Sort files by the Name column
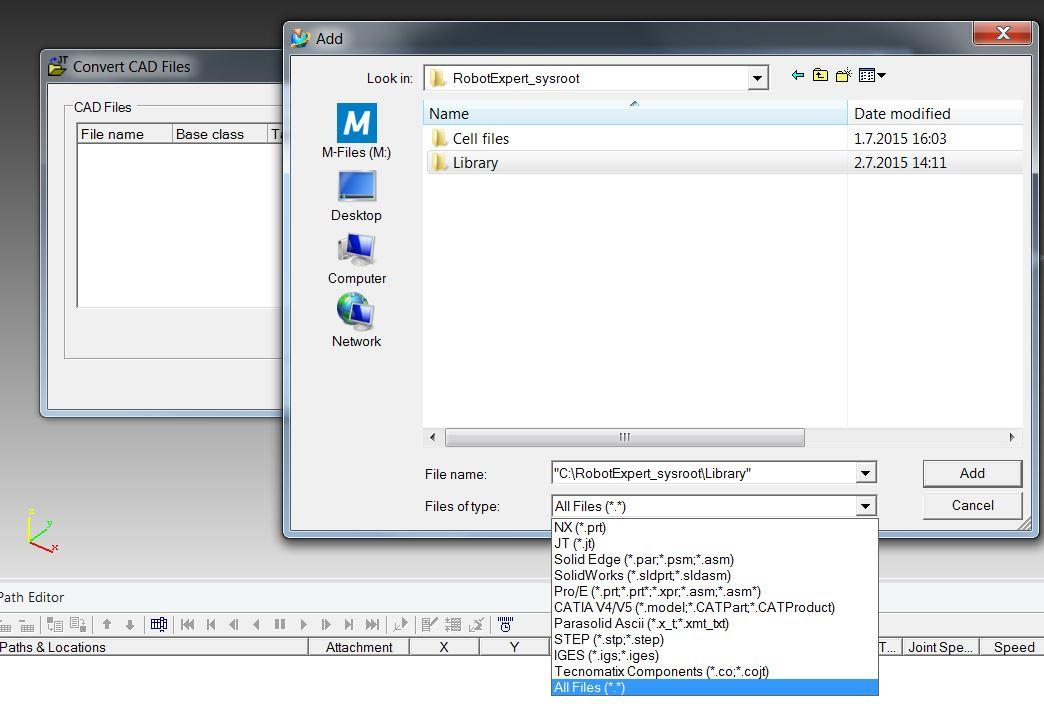The height and width of the screenshot is (704, 1044). (635, 113)
